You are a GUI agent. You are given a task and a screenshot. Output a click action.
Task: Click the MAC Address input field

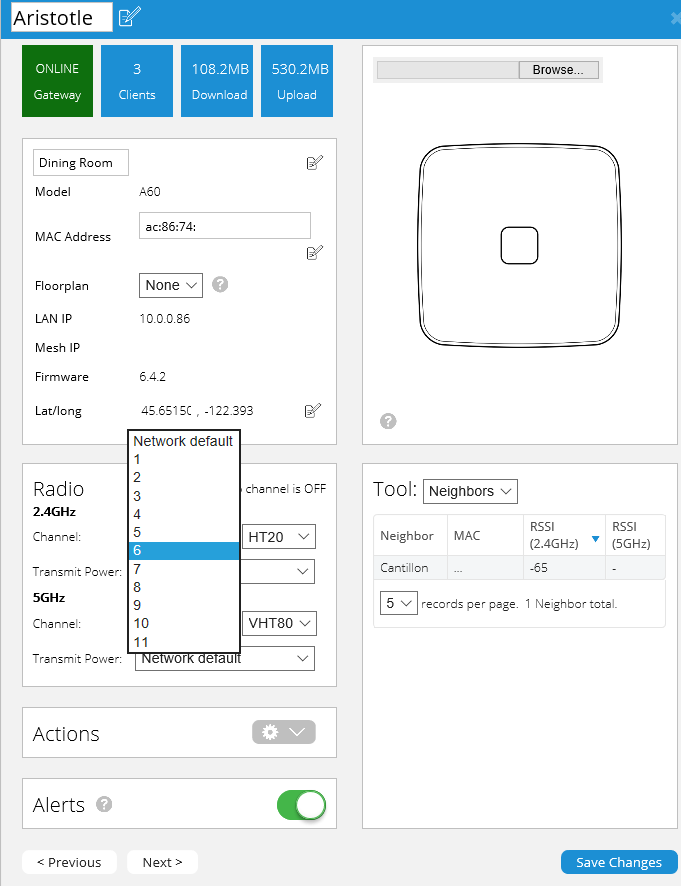tap(224, 226)
